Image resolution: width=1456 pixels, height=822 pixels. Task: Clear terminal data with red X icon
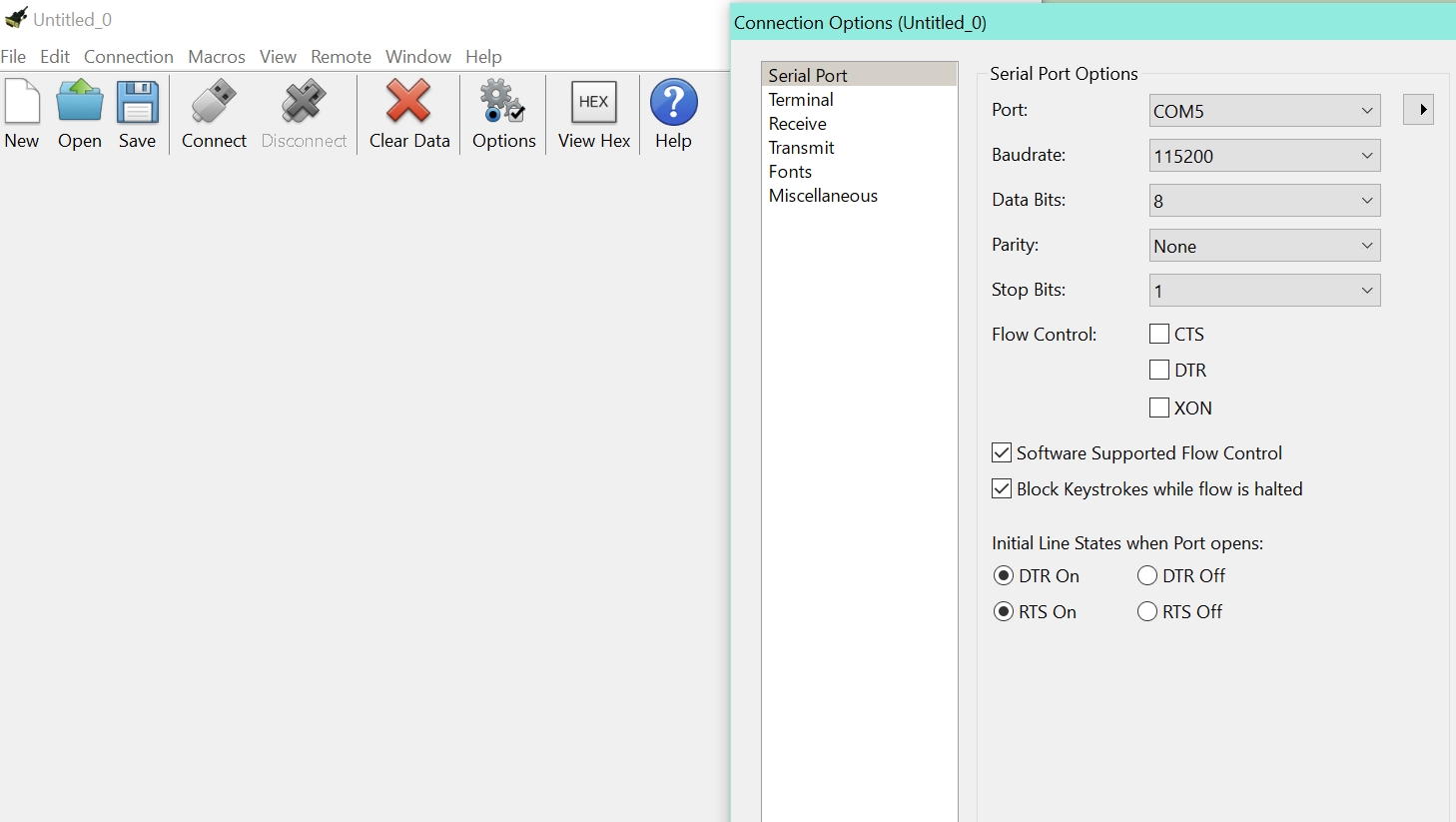(x=408, y=103)
